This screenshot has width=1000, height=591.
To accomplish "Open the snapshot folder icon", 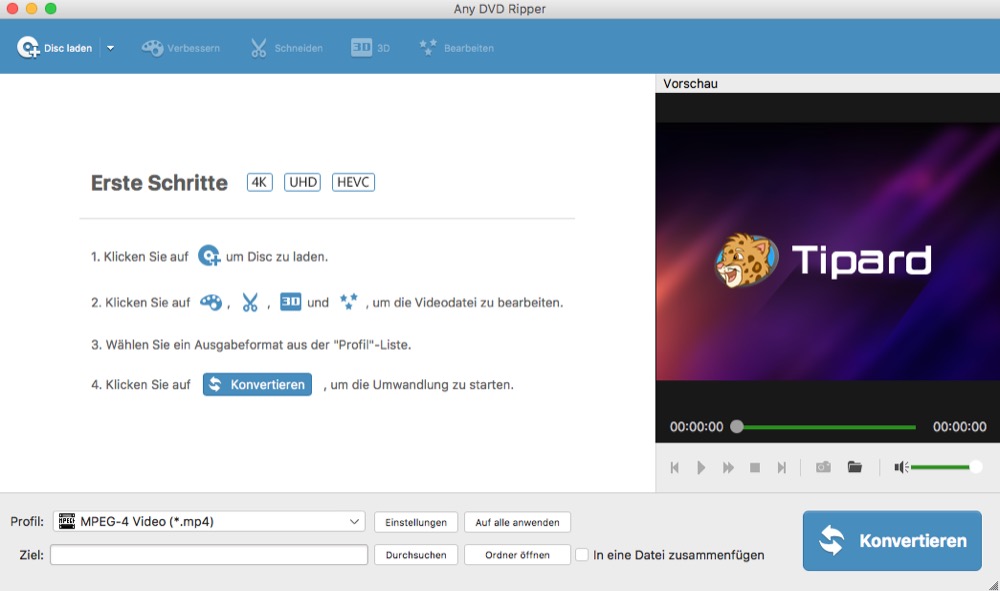I will pos(855,467).
